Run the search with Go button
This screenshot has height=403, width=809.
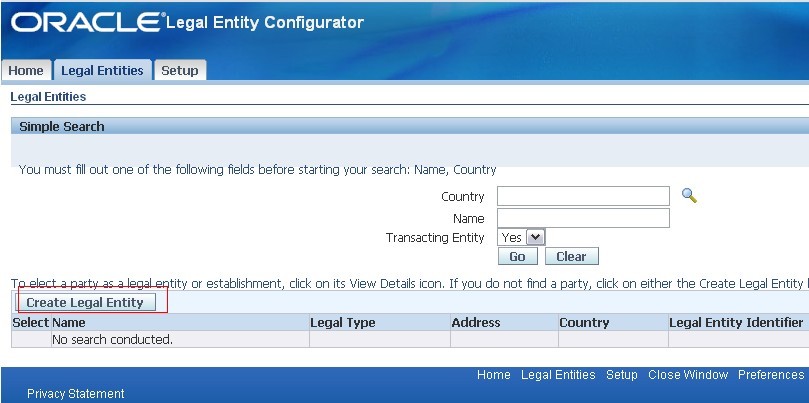(517, 256)
